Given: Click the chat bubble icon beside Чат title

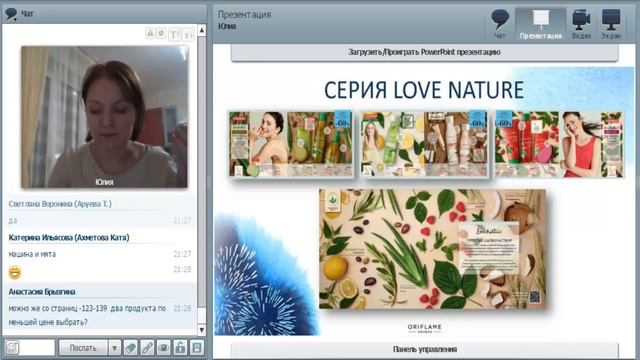Looking at the screenshot, I should click(x=11, y=14).
